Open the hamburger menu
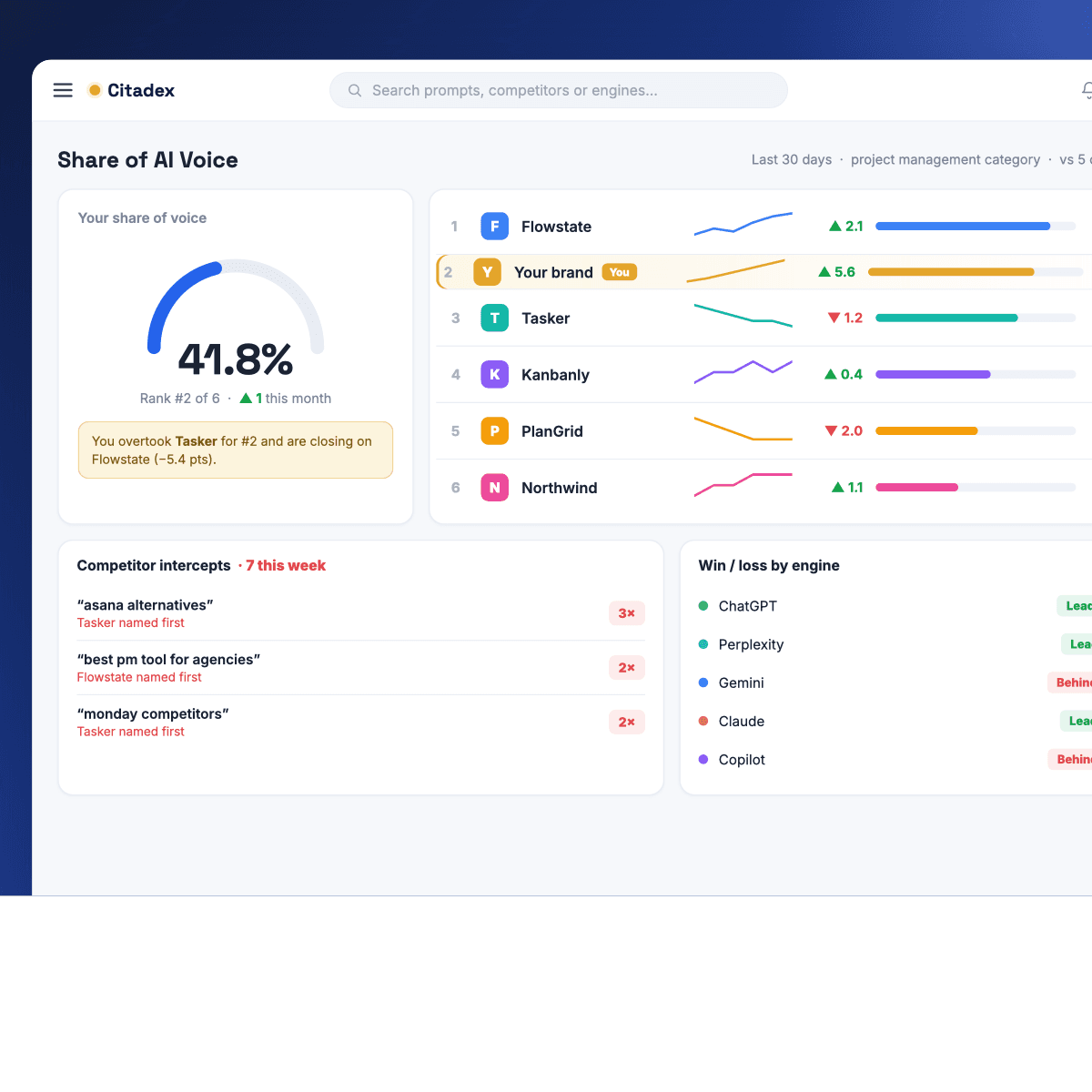The image size is (1092, 1092). (x=63, y=90)
